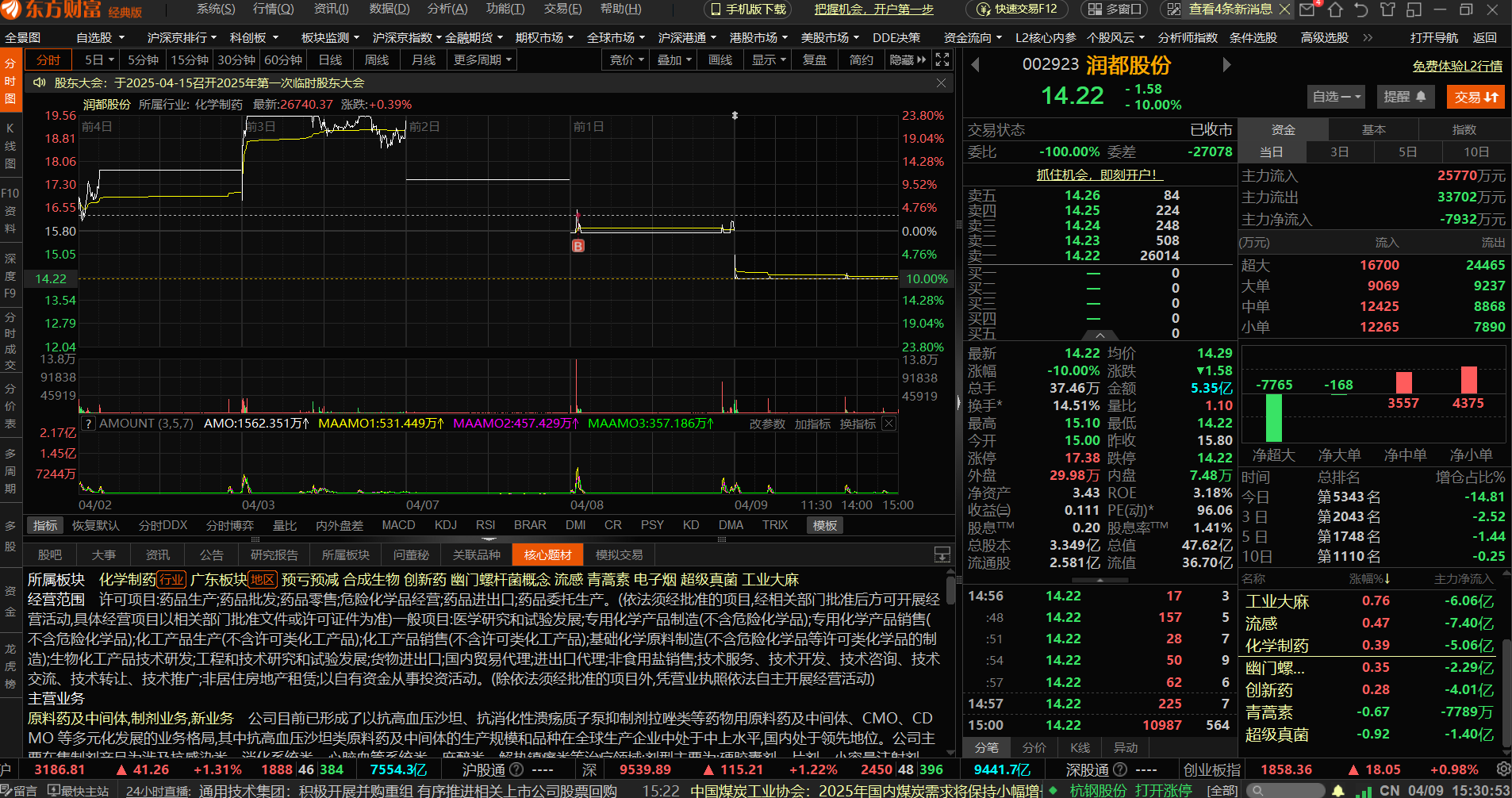Viewport: 1512px width, 798px height.
Task: Open 快速交易F12 quick trade
Action: tap(1016, 10)
